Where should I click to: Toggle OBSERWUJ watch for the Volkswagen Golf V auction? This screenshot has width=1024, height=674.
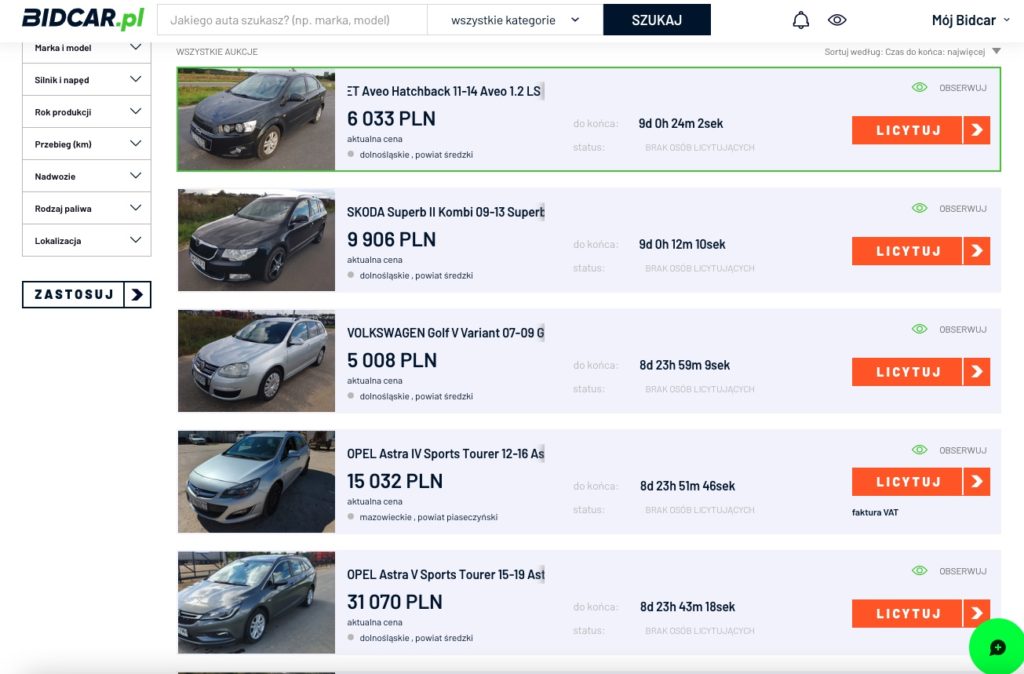[950, 329]
